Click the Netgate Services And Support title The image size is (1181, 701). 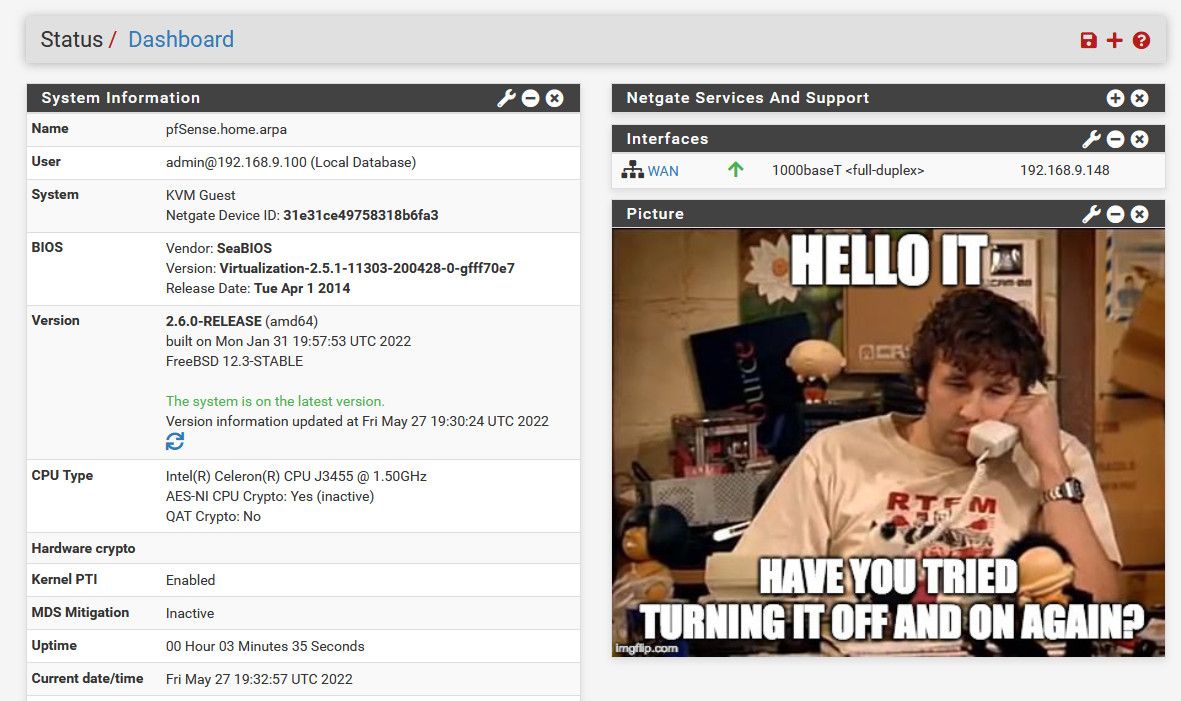pyautogui.click(x=748, y=98)
